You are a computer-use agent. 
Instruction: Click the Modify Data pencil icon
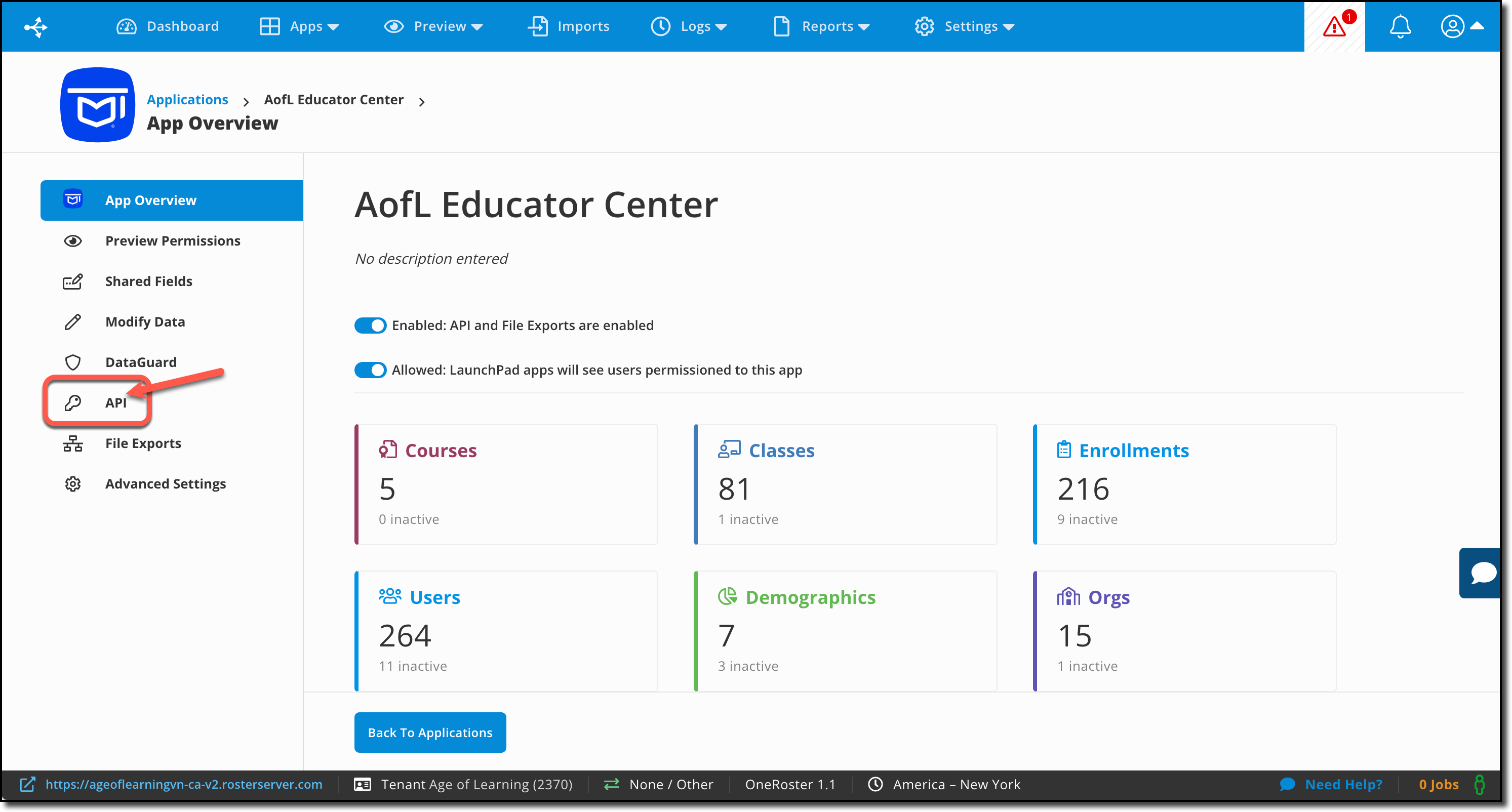tap(73, 322)
